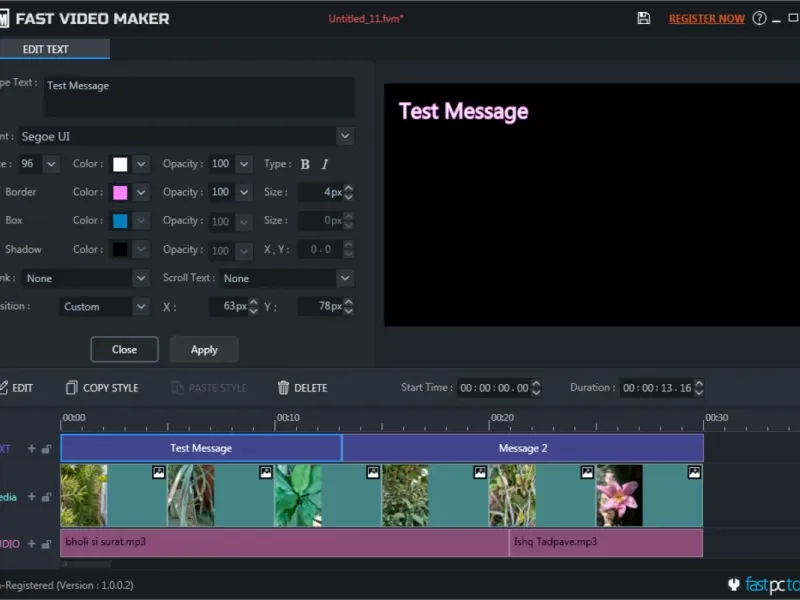Adjust the X position stepper

pos(254,307)
